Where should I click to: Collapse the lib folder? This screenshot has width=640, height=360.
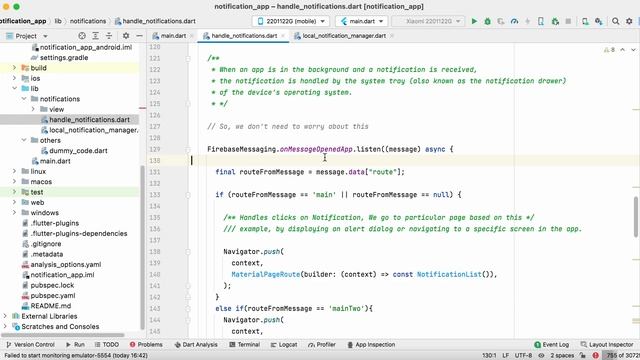point(14,88)
